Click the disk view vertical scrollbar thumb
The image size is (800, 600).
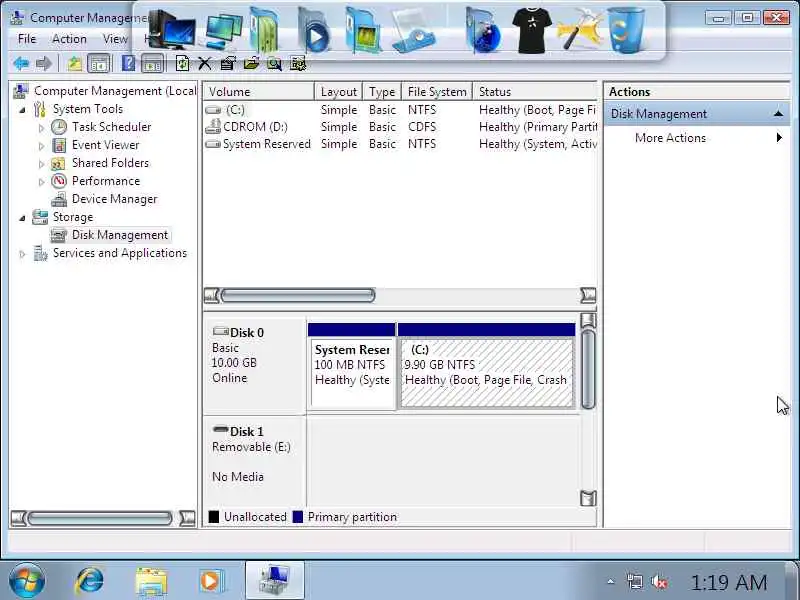point(588,369)
